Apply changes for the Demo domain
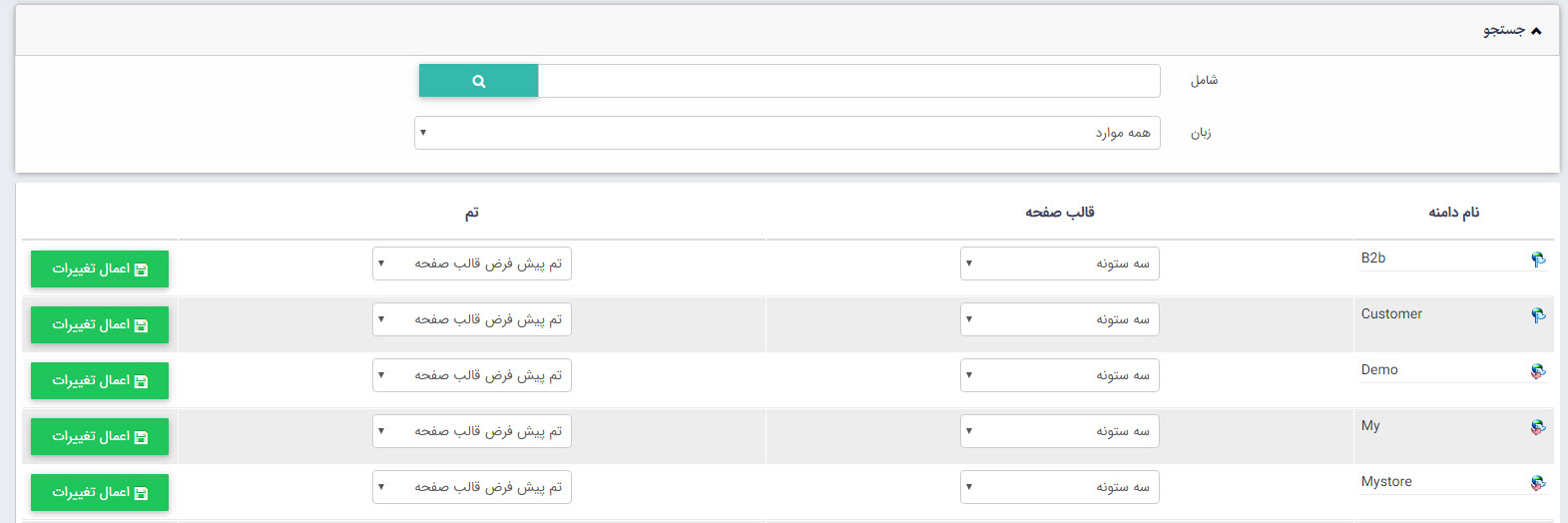The image size is (1568, 523). pos(100,380)
